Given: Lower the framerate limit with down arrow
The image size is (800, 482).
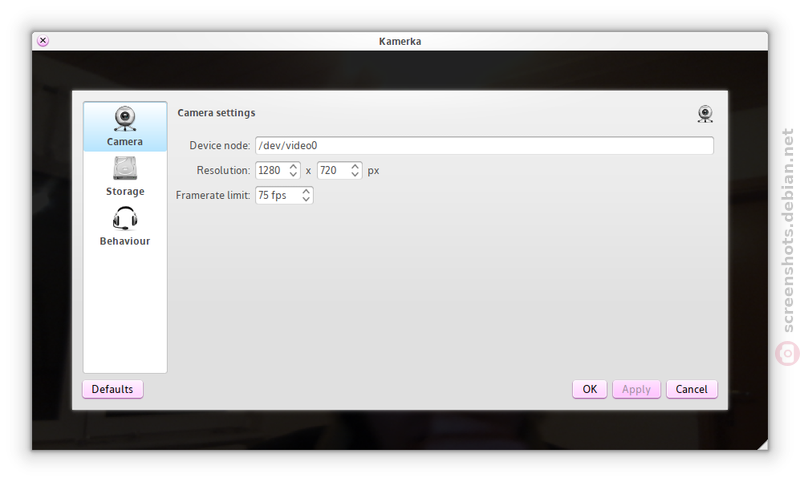Looking at the screenshot, I should click(x=306, y=199).
